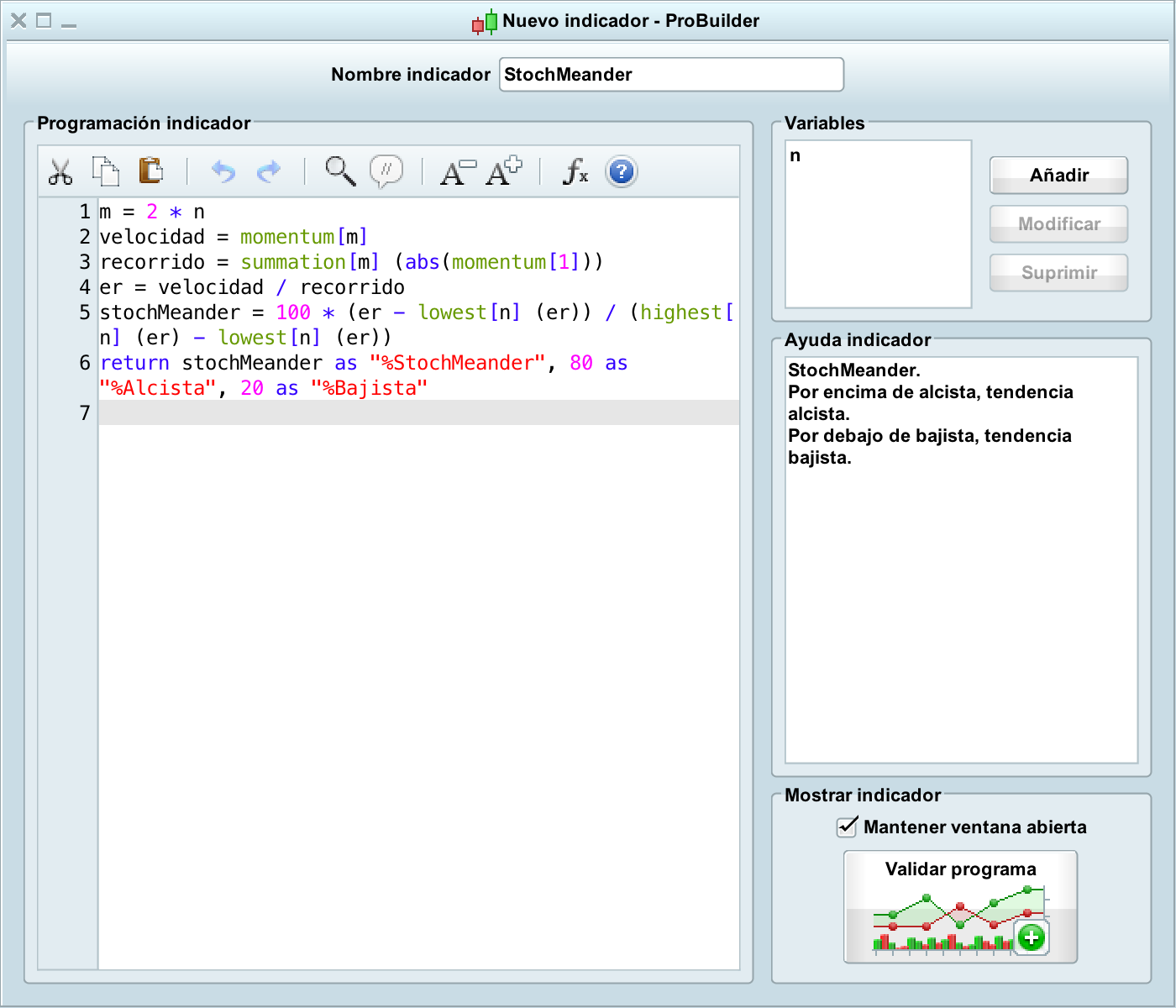Redo the last undone edit

point(268,171)
